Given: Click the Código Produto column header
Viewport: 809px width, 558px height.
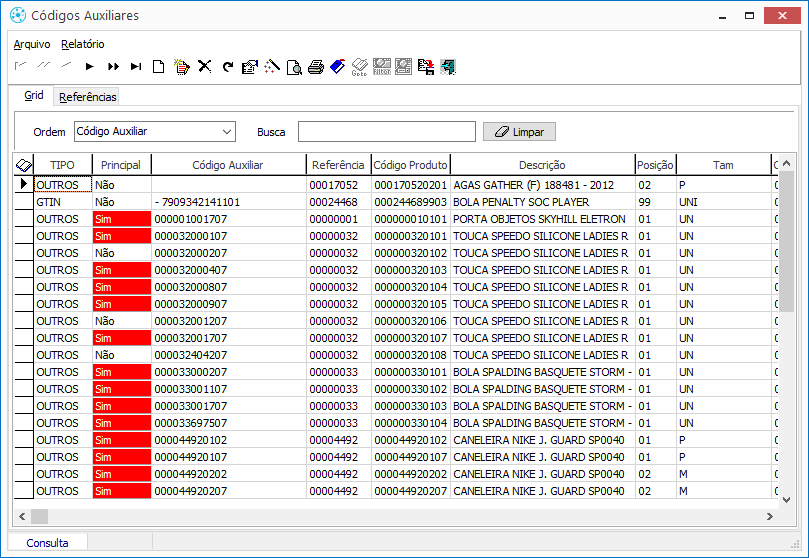Looking at the screenshot, I should click(411, 165).
